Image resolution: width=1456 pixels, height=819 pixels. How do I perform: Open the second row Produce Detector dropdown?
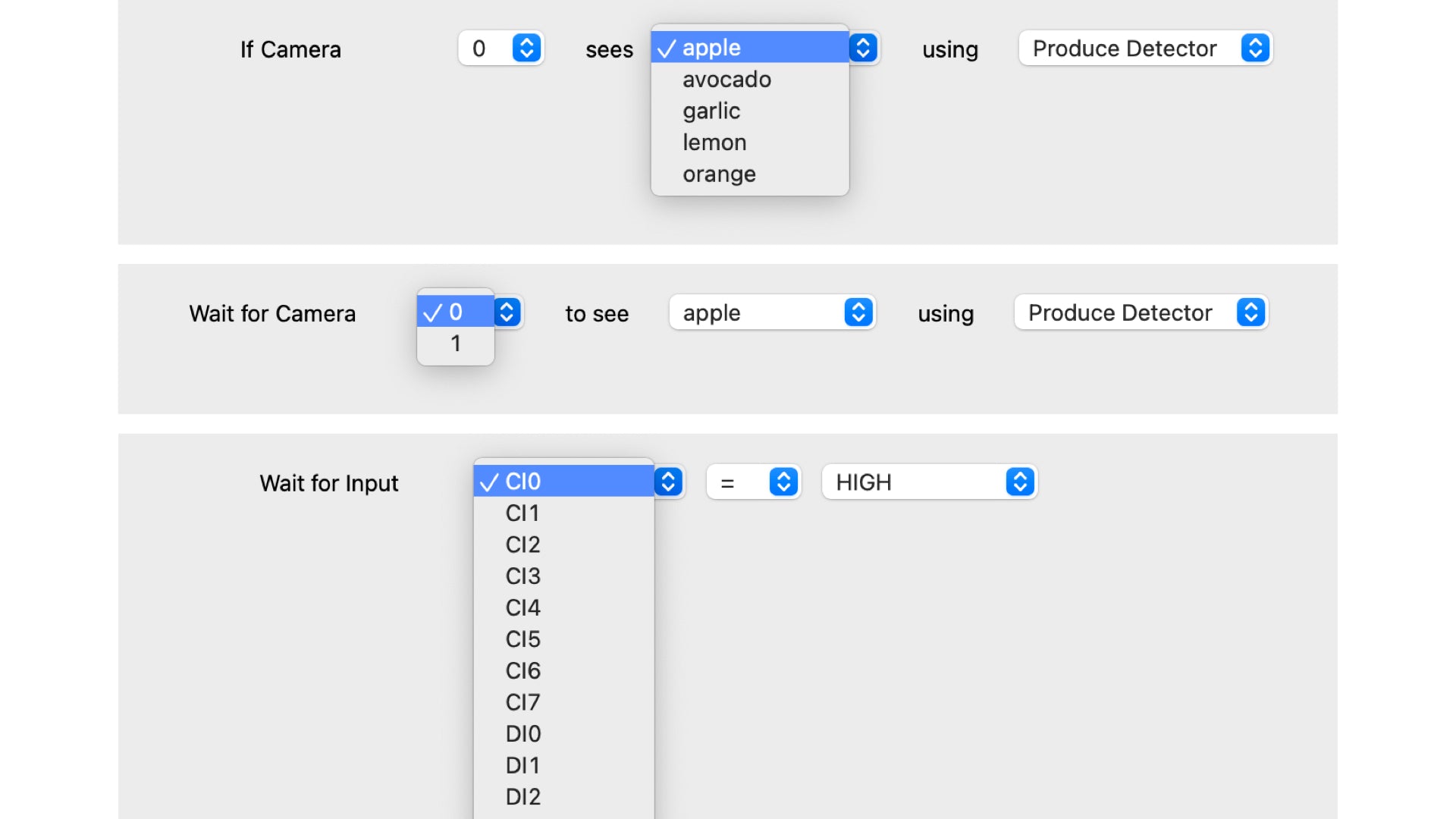(1141, 312)
